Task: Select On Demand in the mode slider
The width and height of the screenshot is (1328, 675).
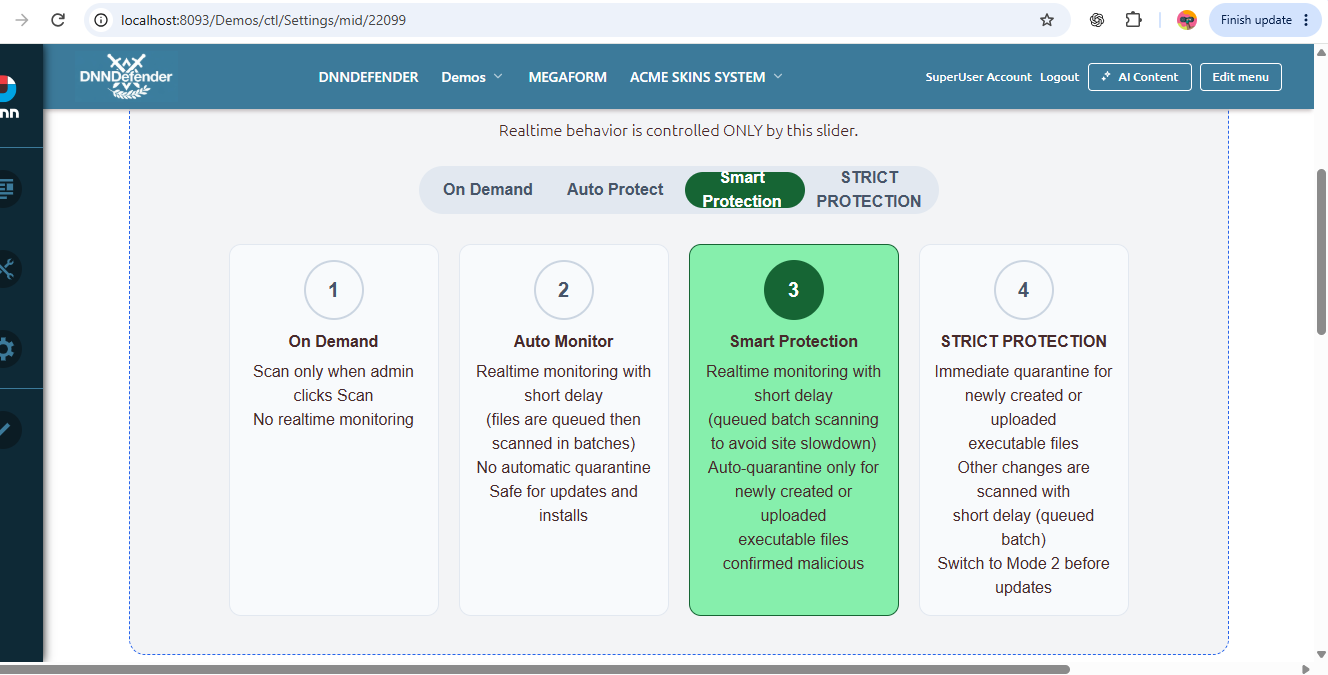Action: coord(488,189)
